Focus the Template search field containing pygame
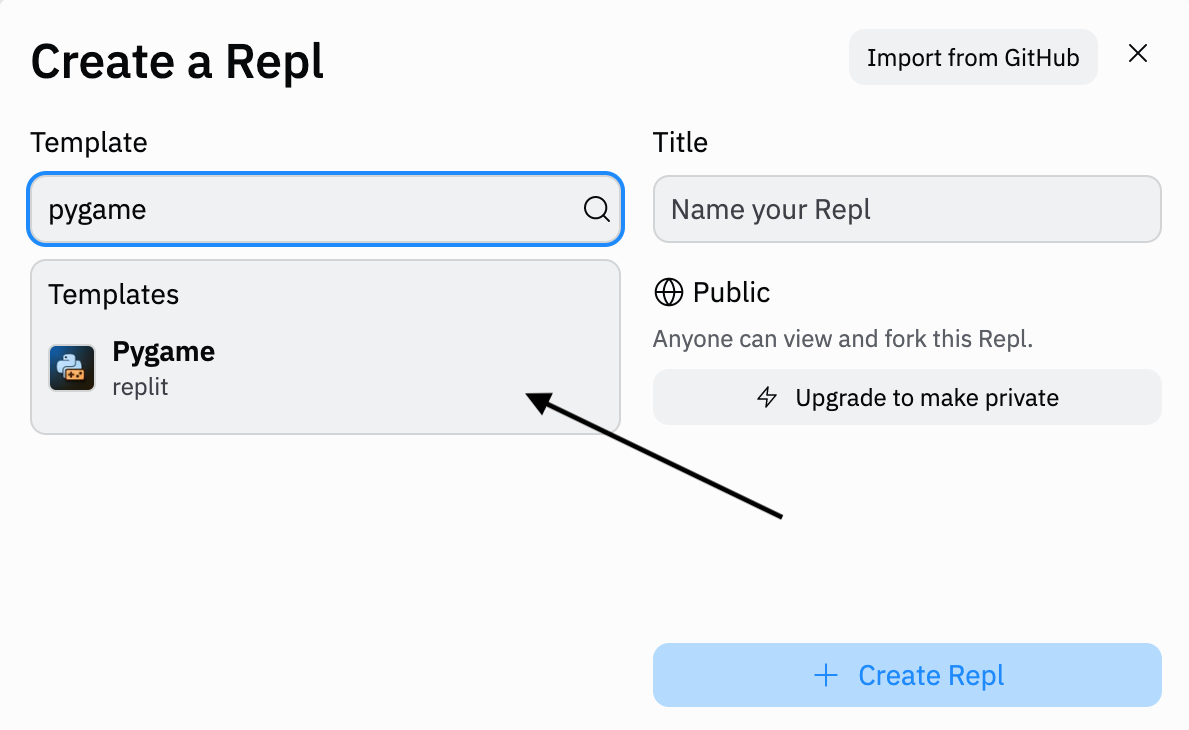The height and width of the screenshot is (730, 1189). [x=325, y=209]
